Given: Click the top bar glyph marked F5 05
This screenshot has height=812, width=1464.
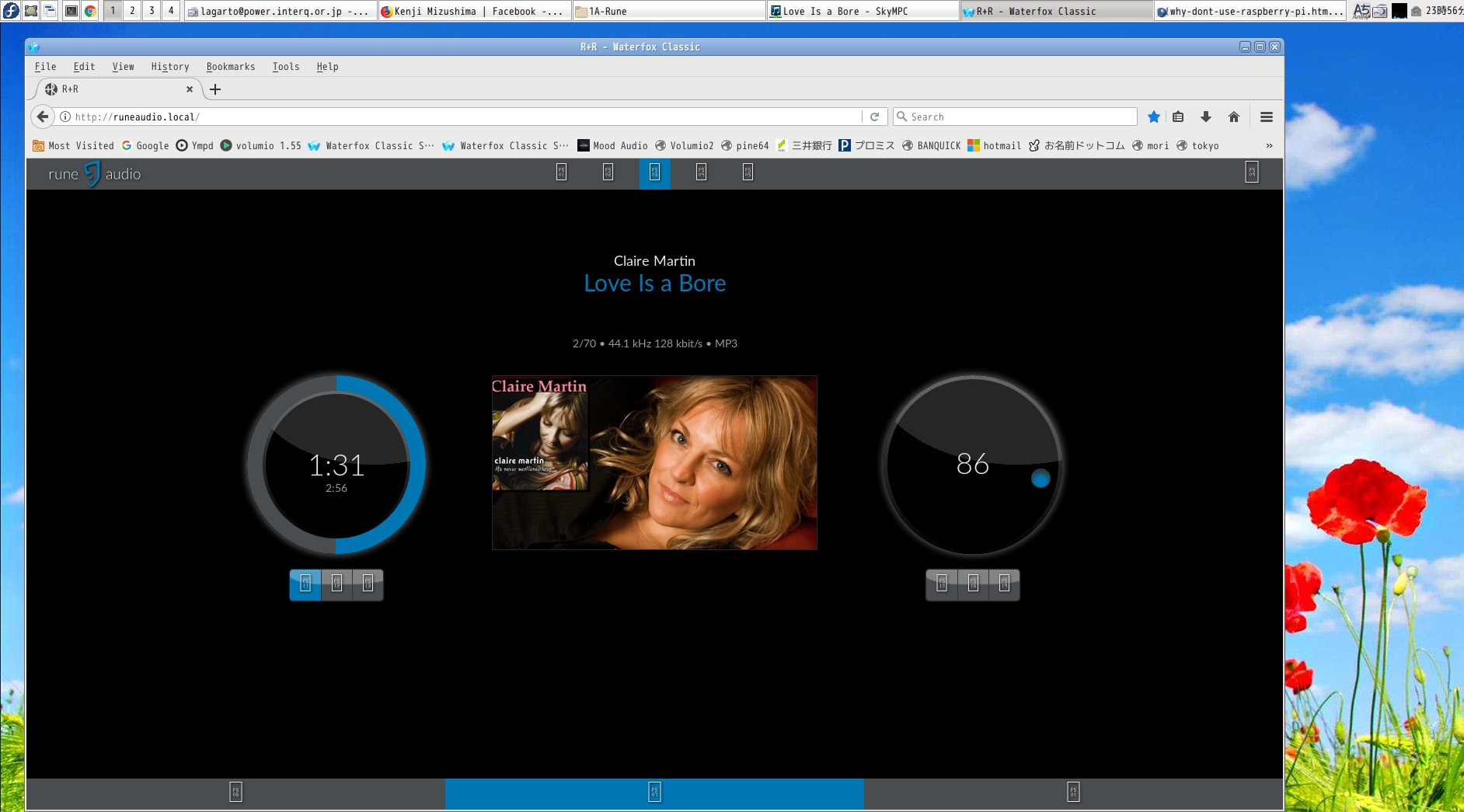Looking at the screenshot, I should tap(748, 173).
